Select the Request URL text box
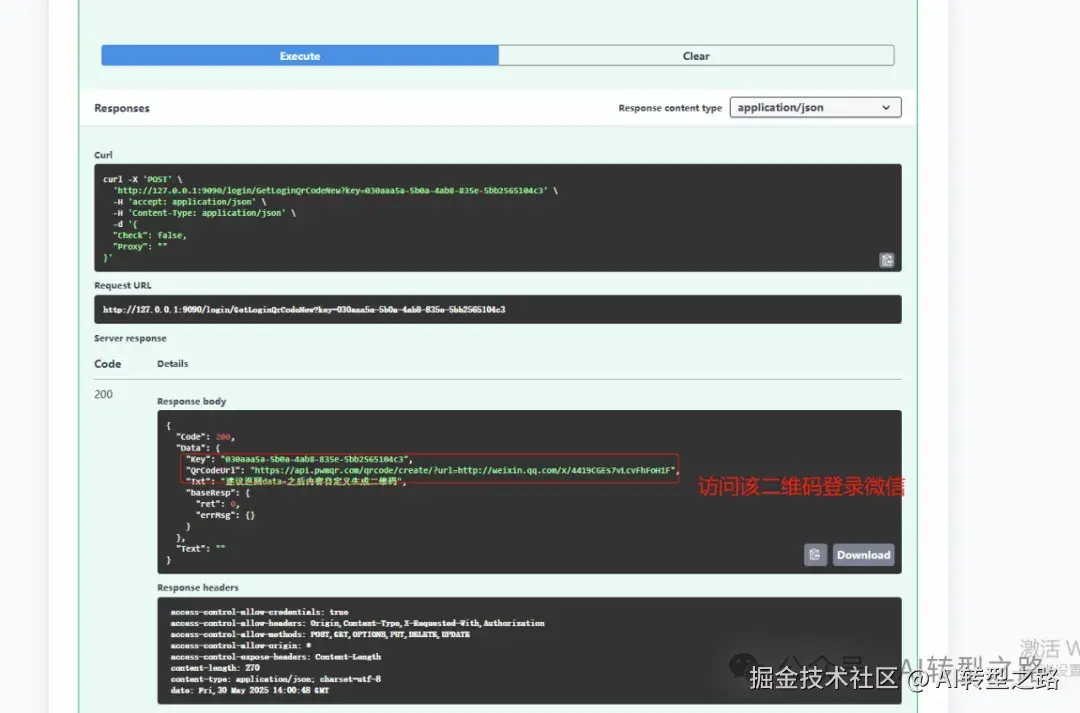This screenshot has height=713, width=1080. point(497,309)
